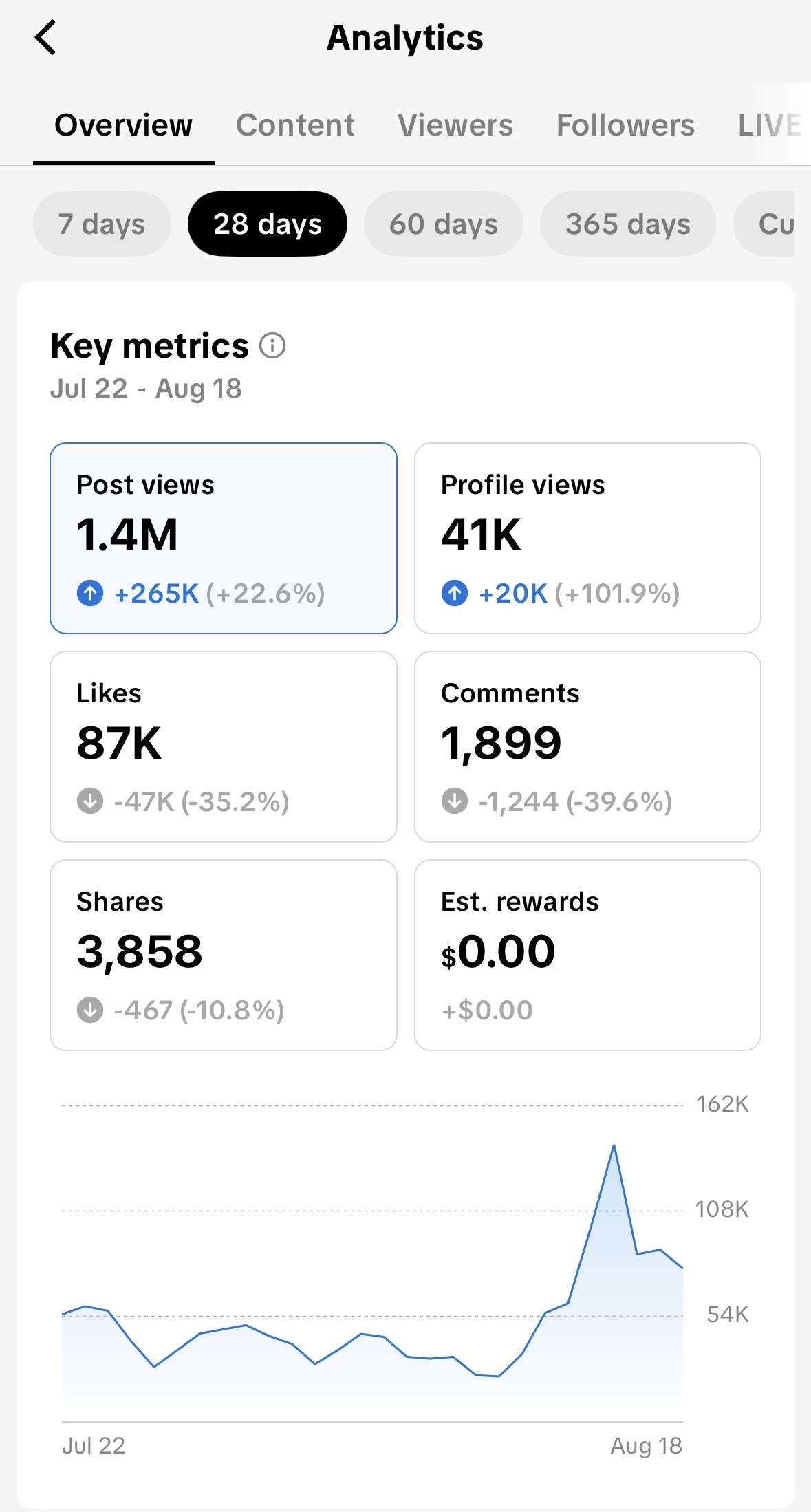Screen dimensions: 811x1512
Task: Select the 7 days range
Action: (102, 224)
